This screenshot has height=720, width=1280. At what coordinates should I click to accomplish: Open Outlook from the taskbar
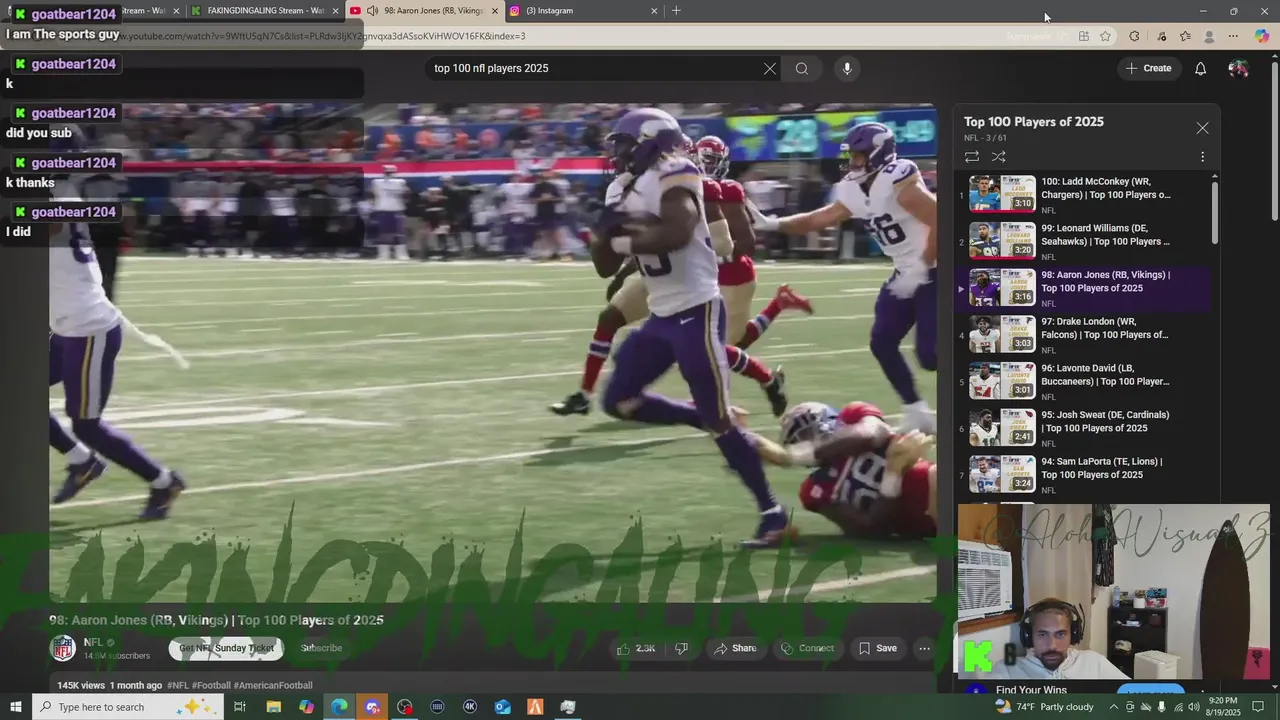point(502,707)
